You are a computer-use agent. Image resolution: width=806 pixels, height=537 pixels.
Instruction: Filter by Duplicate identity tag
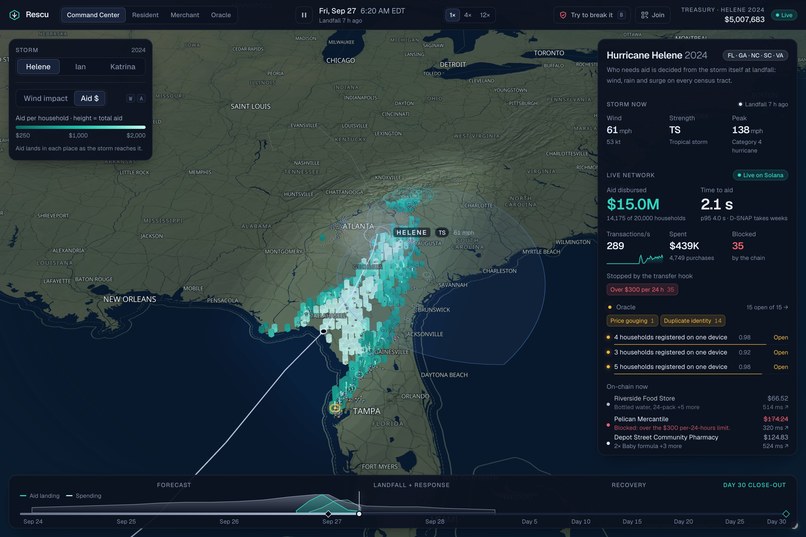pos(692,321)
